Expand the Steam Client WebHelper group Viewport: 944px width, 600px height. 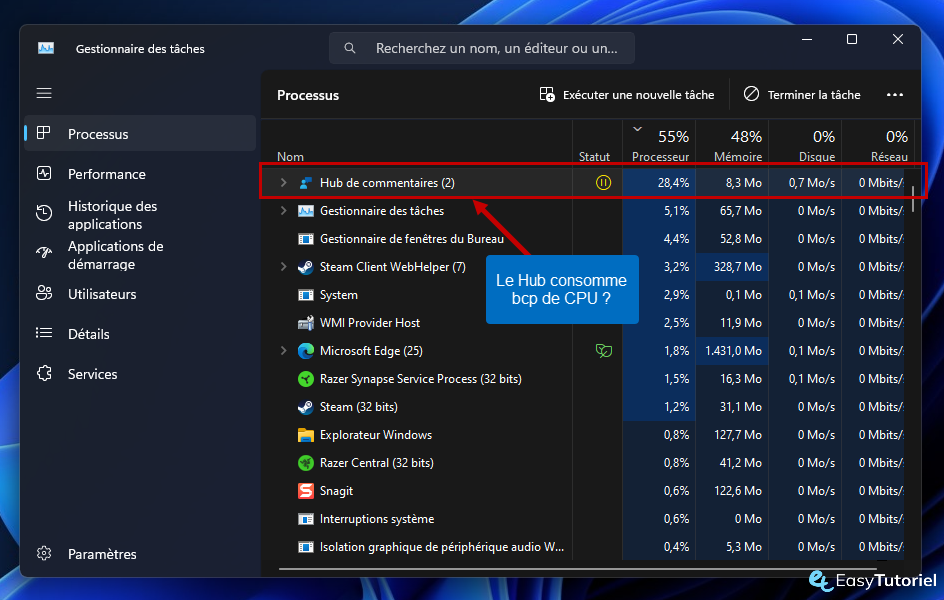[x=283, y=267]
